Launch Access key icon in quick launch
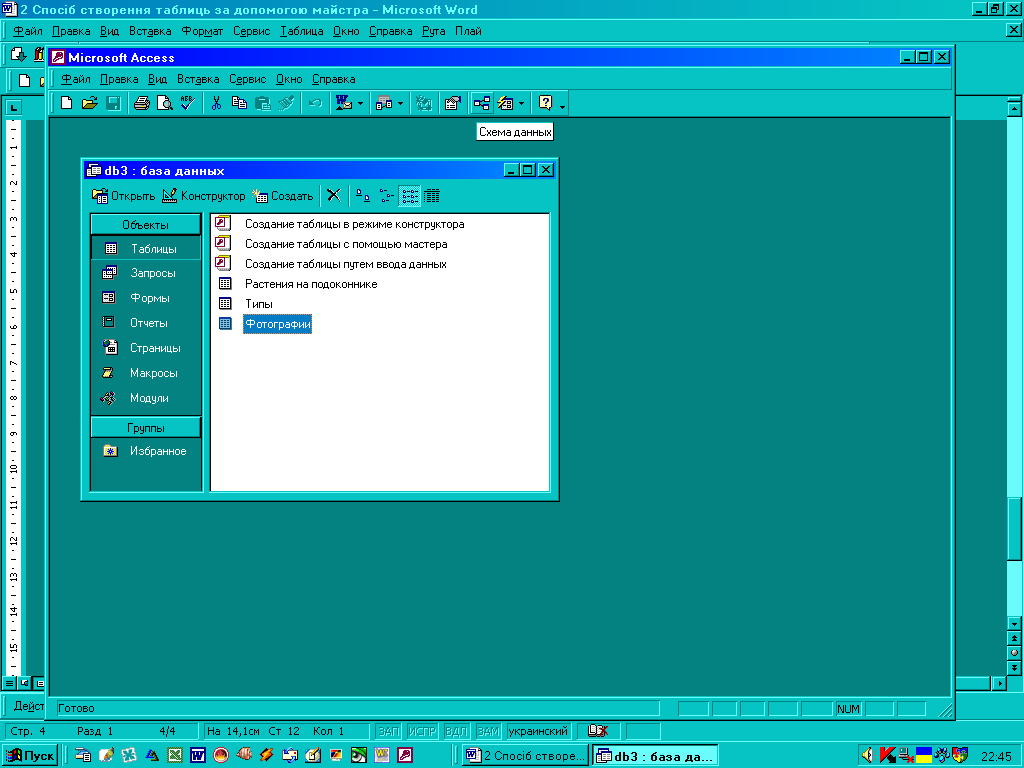This screenshot has height=768, width=1024. pyautogui.click(x=405, y=756)
